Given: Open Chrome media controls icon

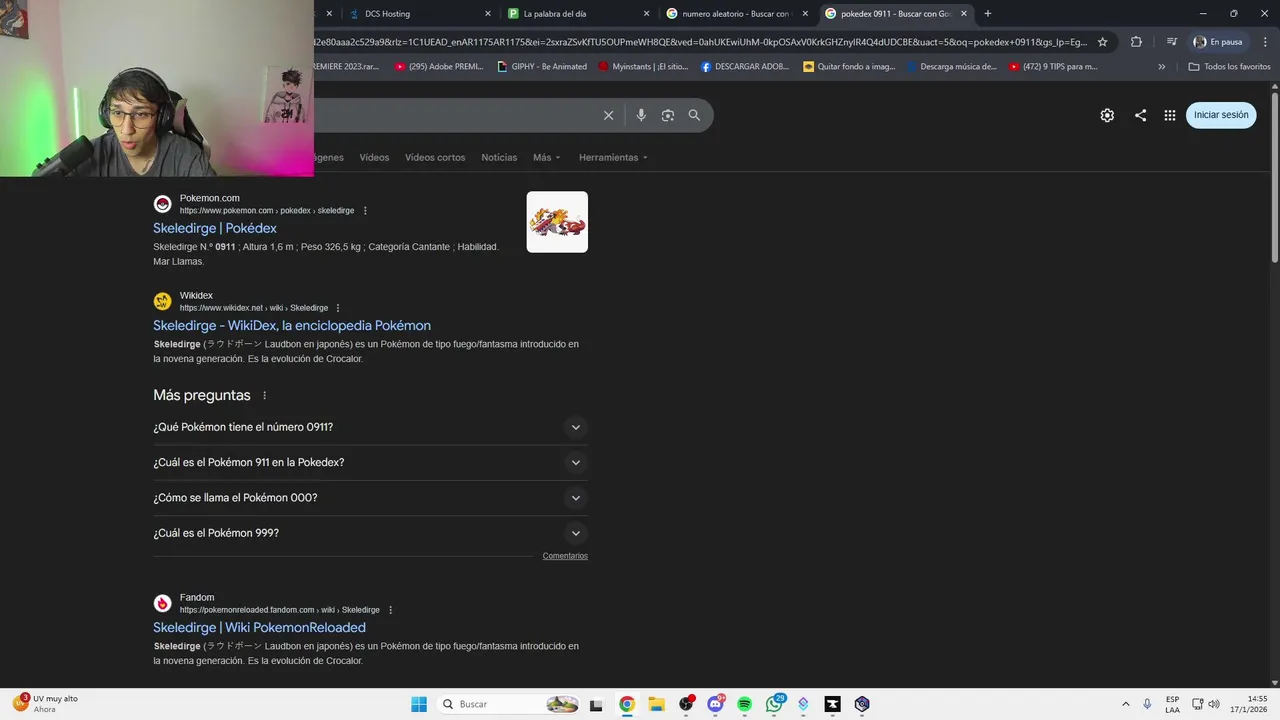Looking at the screenshot, I should point(1171,42).
